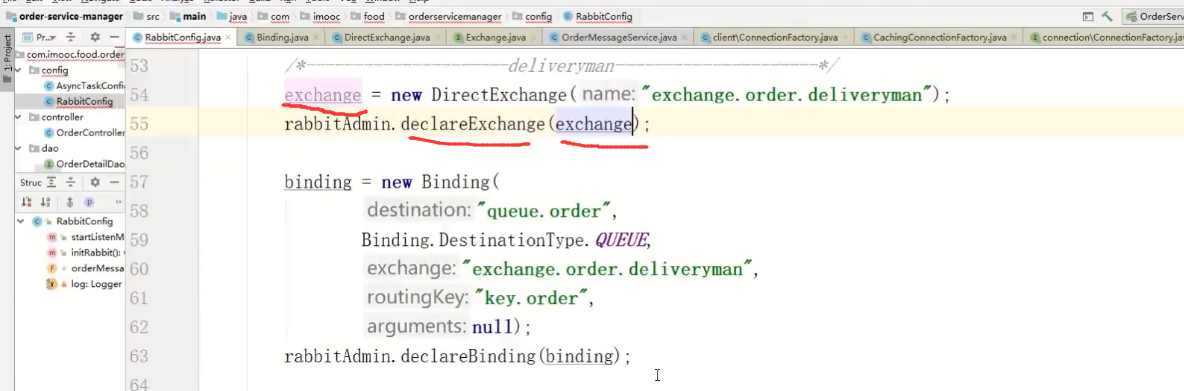
Task: Click gutter line number 57
Action: point(138,182)
